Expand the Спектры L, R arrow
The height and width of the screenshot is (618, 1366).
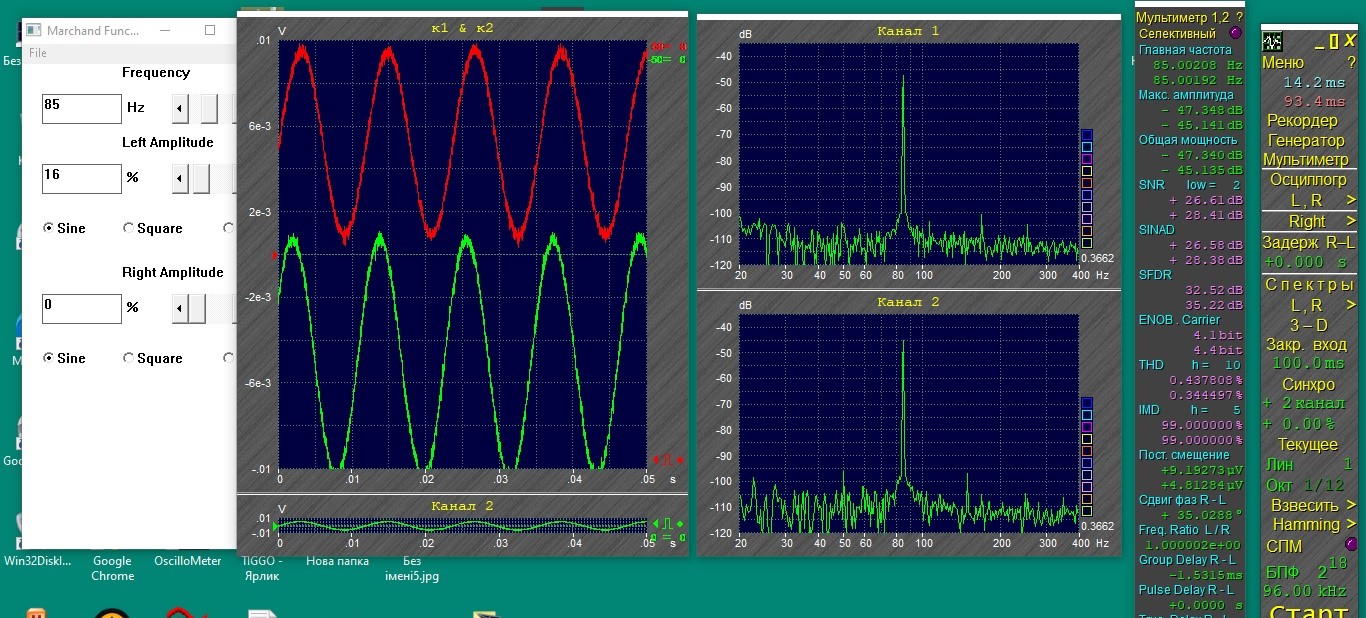click(1351, 305)
